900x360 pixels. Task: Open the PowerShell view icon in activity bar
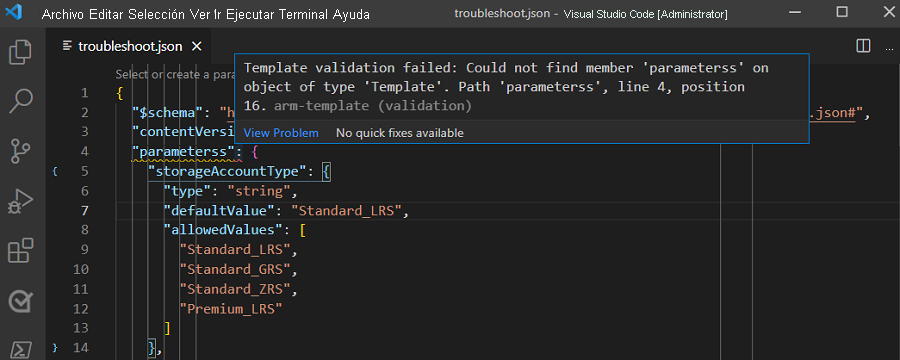point(21,350)
